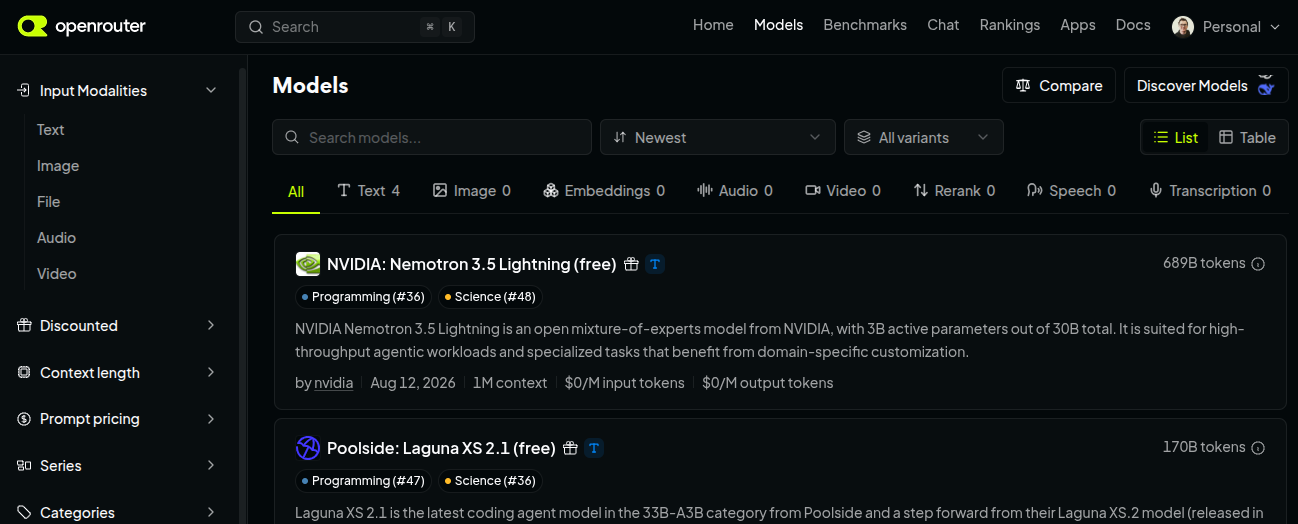Open NVIDIA: Nemotron 3.5 Lightning (free) link

[471, 265]
